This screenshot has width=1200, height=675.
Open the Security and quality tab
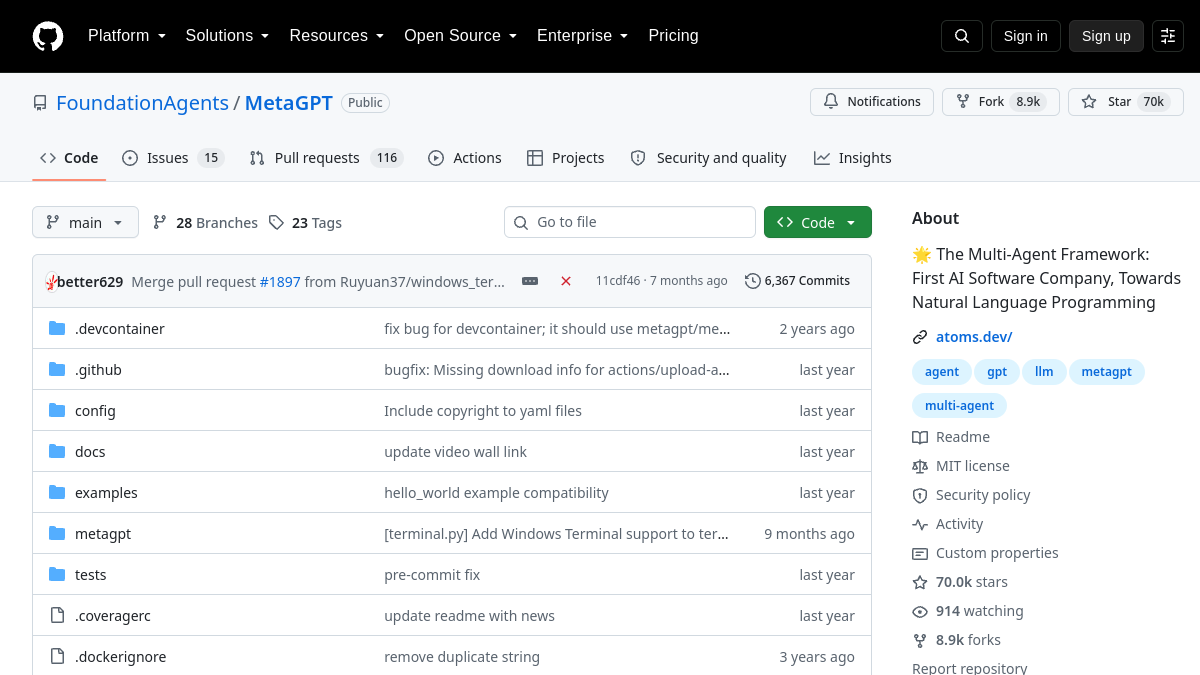[709, 158]
